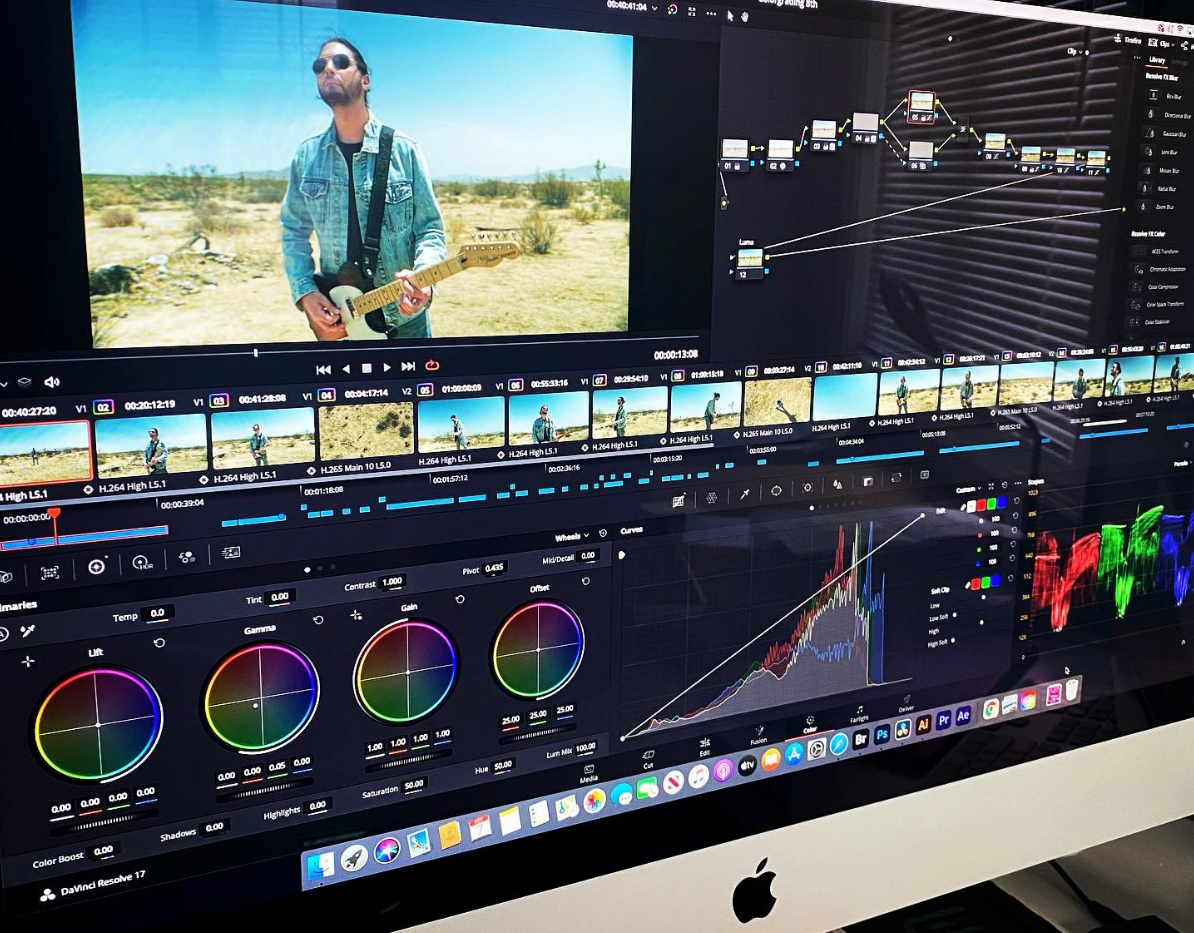Switch to the Fairlight page

[x=859, y=713]
